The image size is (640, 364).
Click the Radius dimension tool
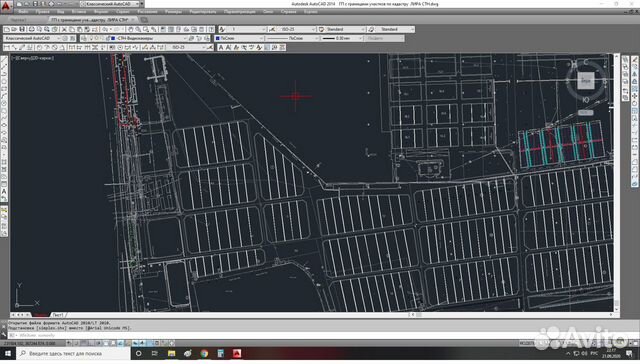point(39,47)
